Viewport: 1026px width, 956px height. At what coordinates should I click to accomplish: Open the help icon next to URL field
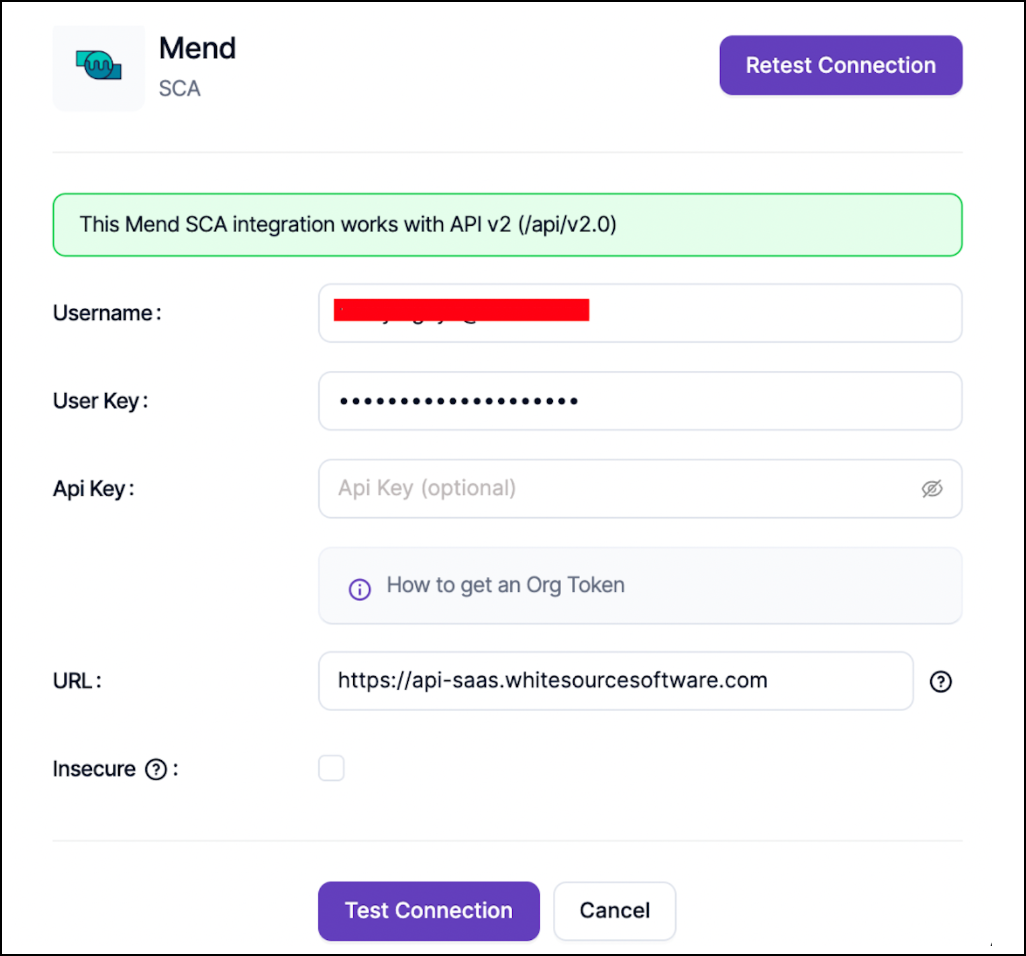pyautogui.click(x=941, y=682)
